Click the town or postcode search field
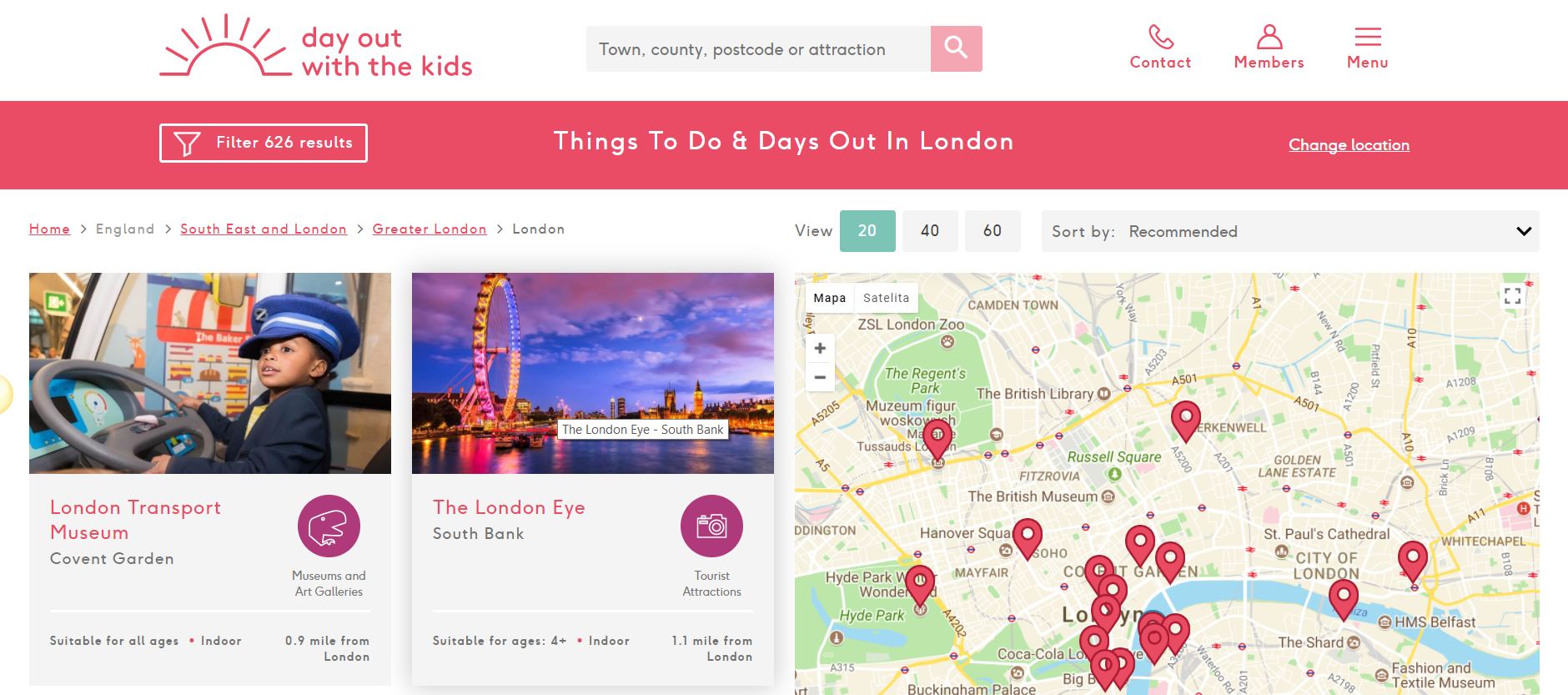The height and width of the screenshot is (695, 1568). coord(758,48)
